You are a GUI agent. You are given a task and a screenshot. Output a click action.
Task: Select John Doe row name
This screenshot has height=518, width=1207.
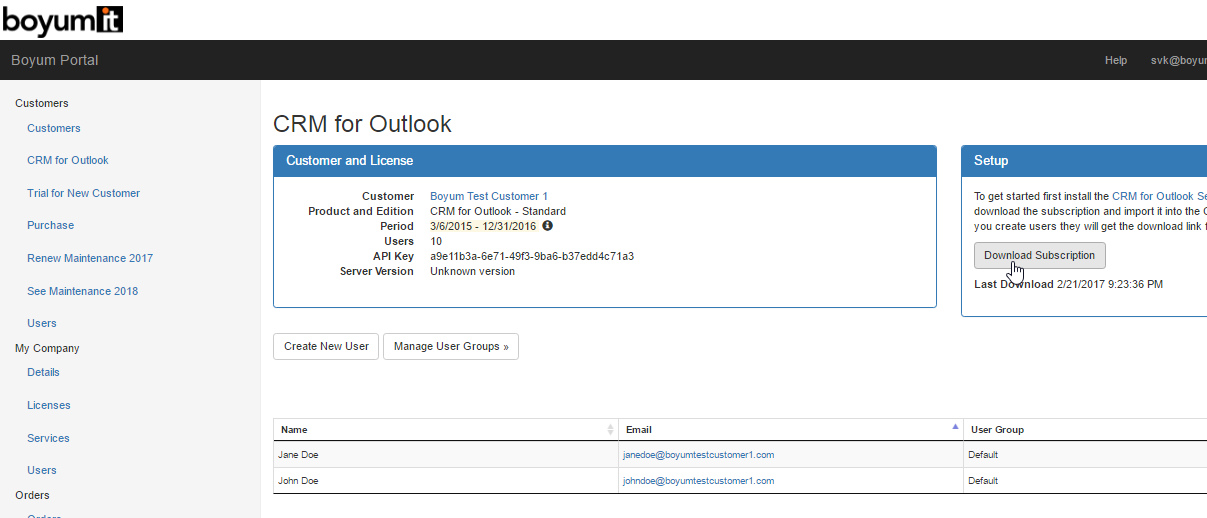click(300, 481)
